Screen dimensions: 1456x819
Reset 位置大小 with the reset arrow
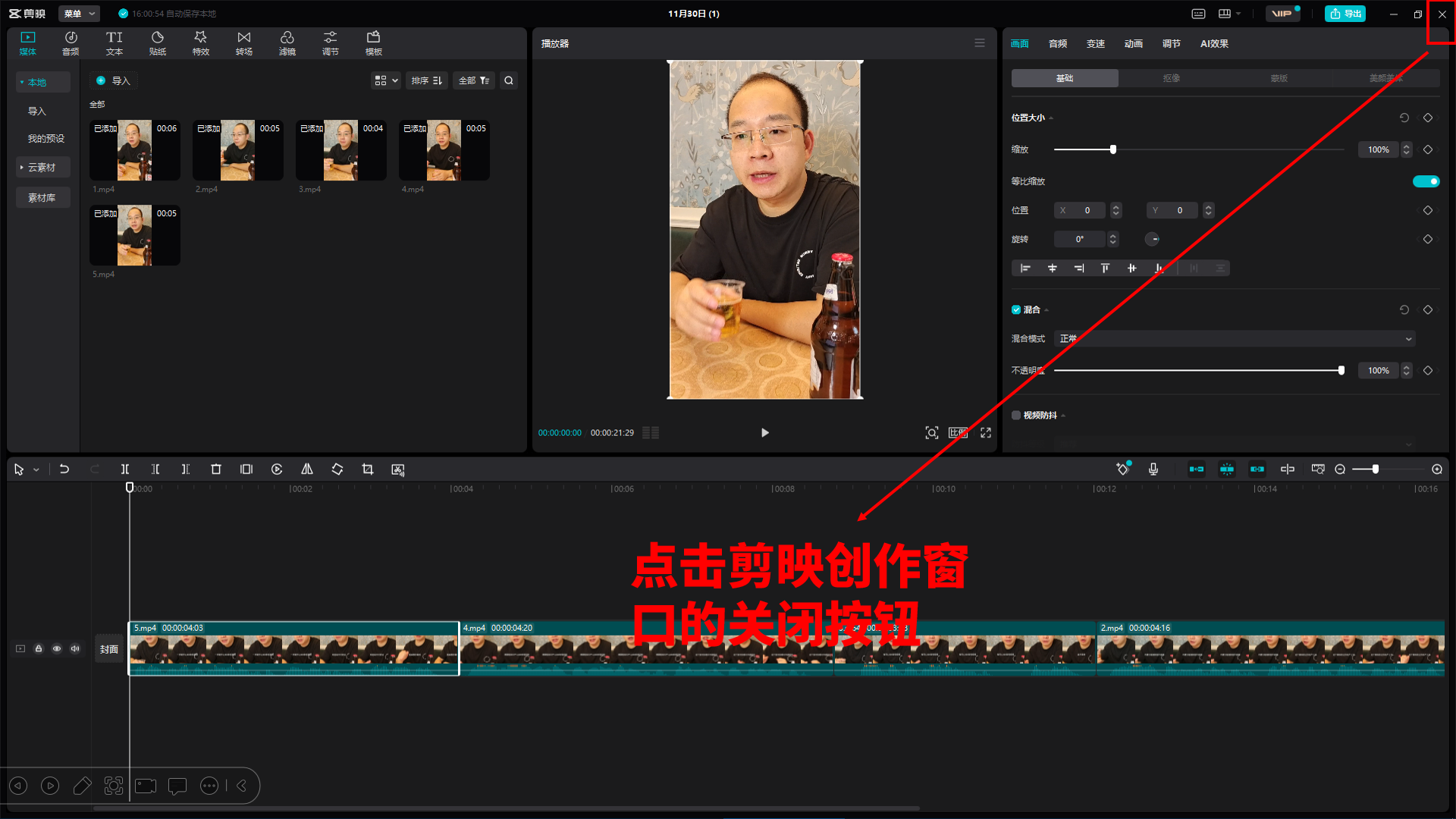(x=1404, y=118)
